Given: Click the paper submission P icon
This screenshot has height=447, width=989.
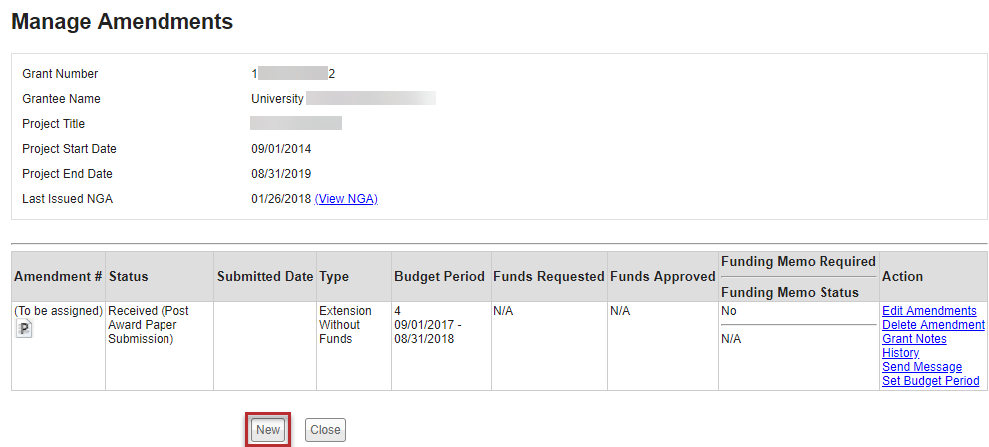Looking at the screenshot, I should pos(24,329).
